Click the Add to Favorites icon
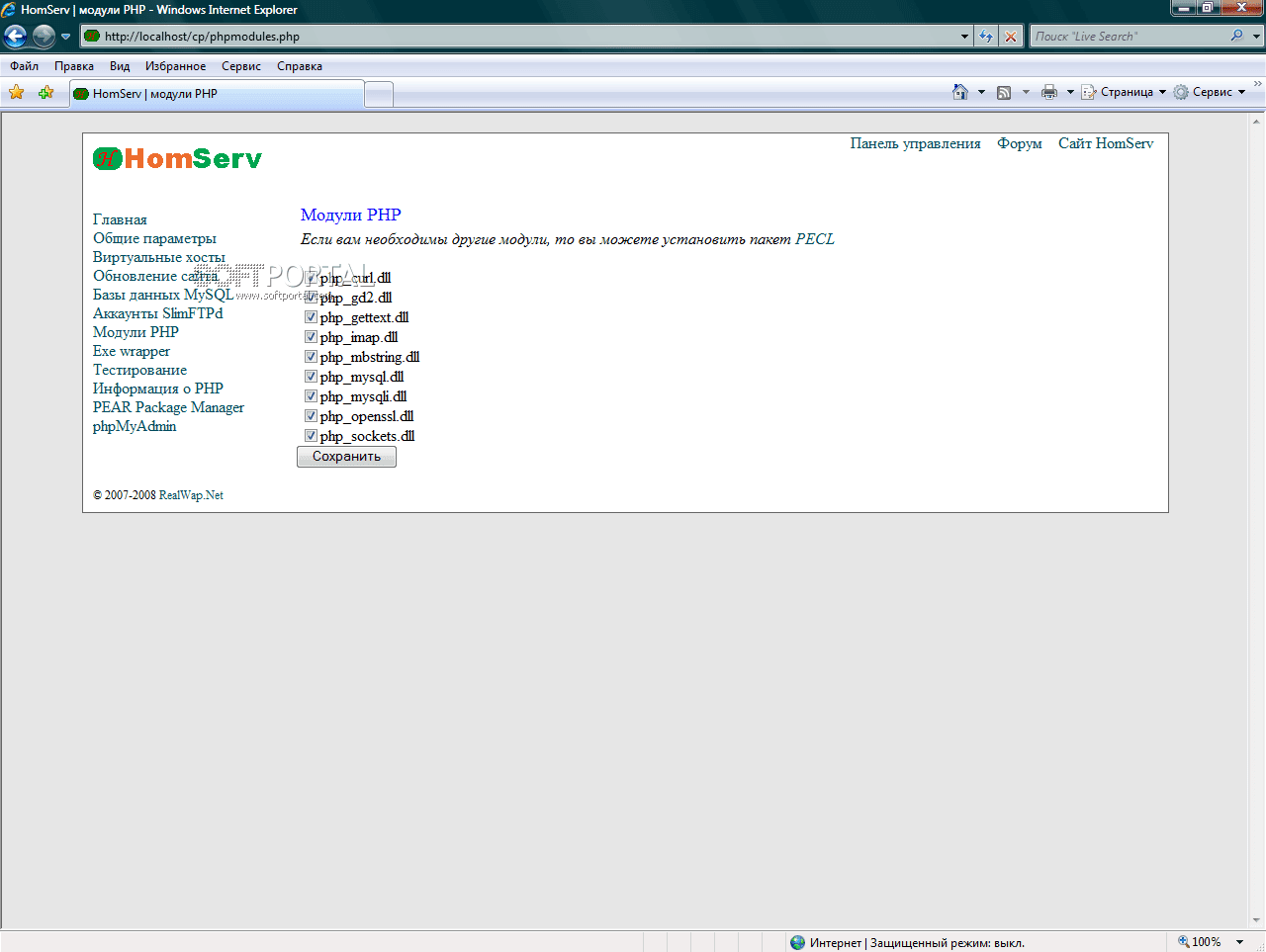 coord(45,93)
